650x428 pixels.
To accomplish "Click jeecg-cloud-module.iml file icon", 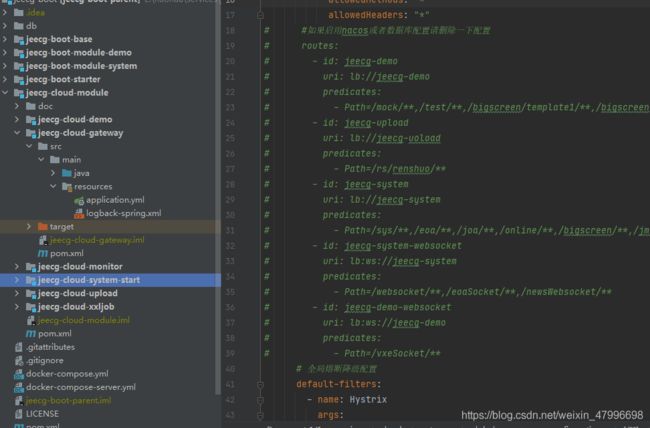I will point(31,320).
